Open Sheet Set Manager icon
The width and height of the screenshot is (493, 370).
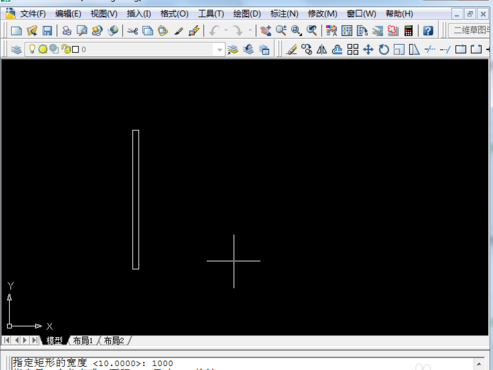pos(378,31)
